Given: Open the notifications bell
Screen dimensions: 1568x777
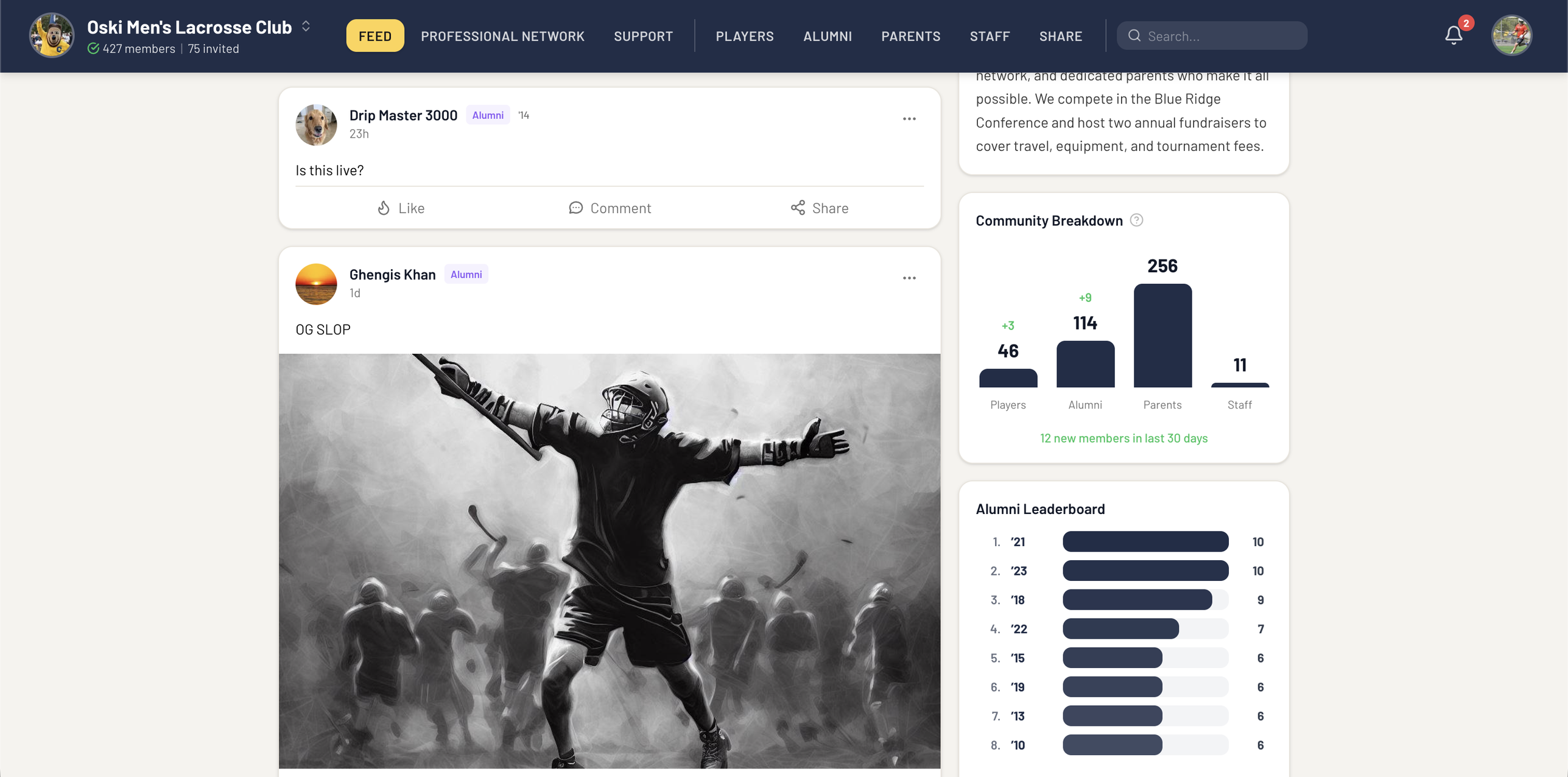Looking at the screenshot, I should coord(1454,36).
